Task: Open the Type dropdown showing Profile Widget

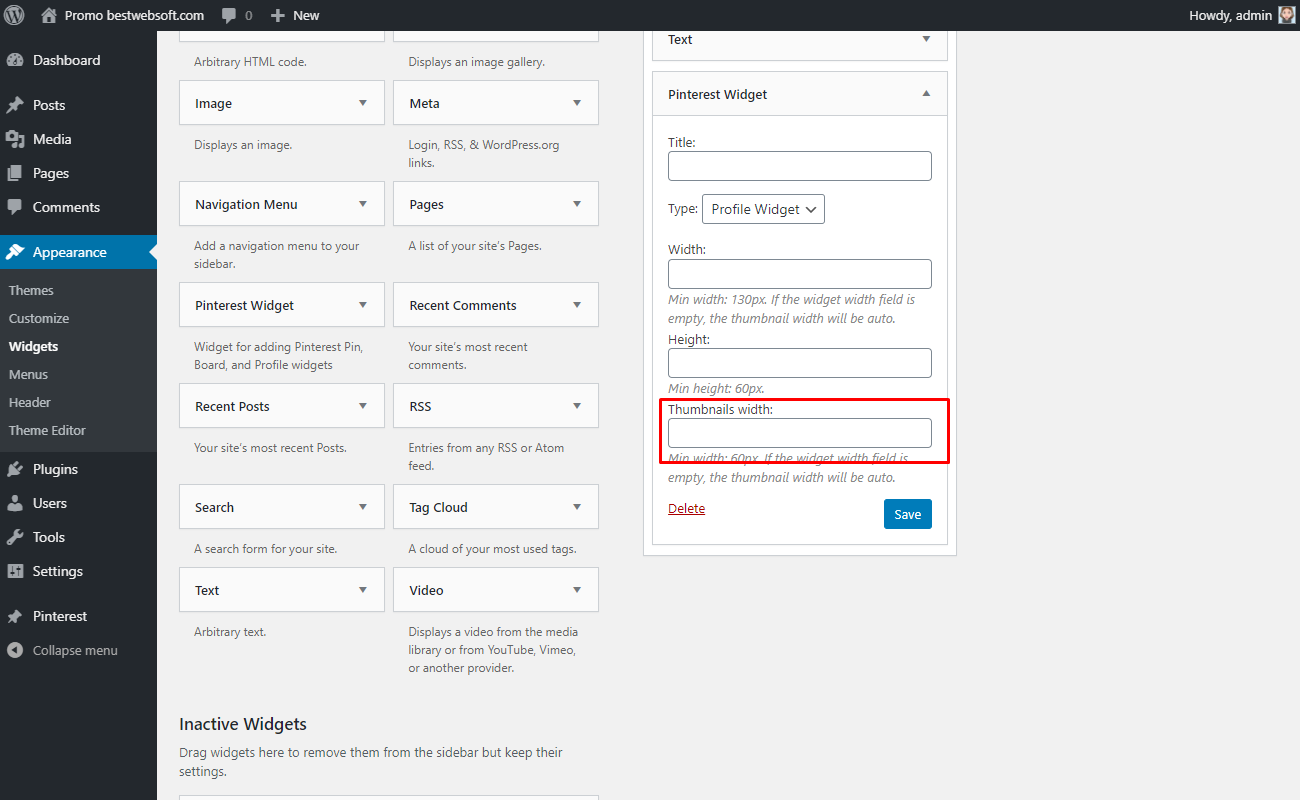Action: click(763, 209)
